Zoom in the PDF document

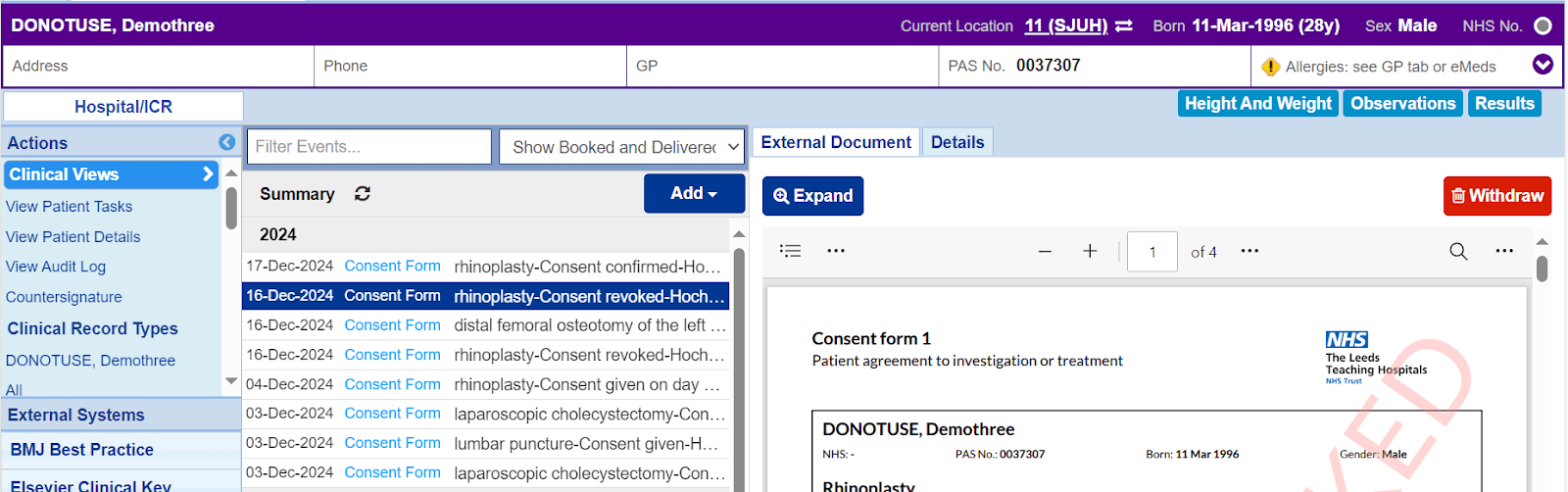pos(1090,252)
